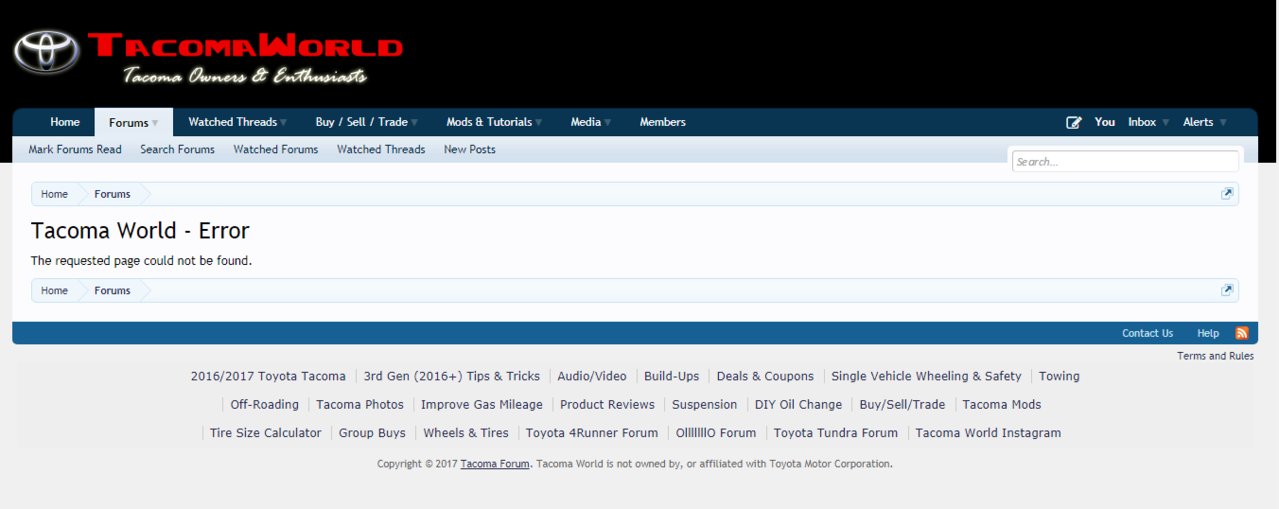The image size is (1279, 509).
Task: Click the RSS feed icon in the footer
Action: pos(1242,333)
